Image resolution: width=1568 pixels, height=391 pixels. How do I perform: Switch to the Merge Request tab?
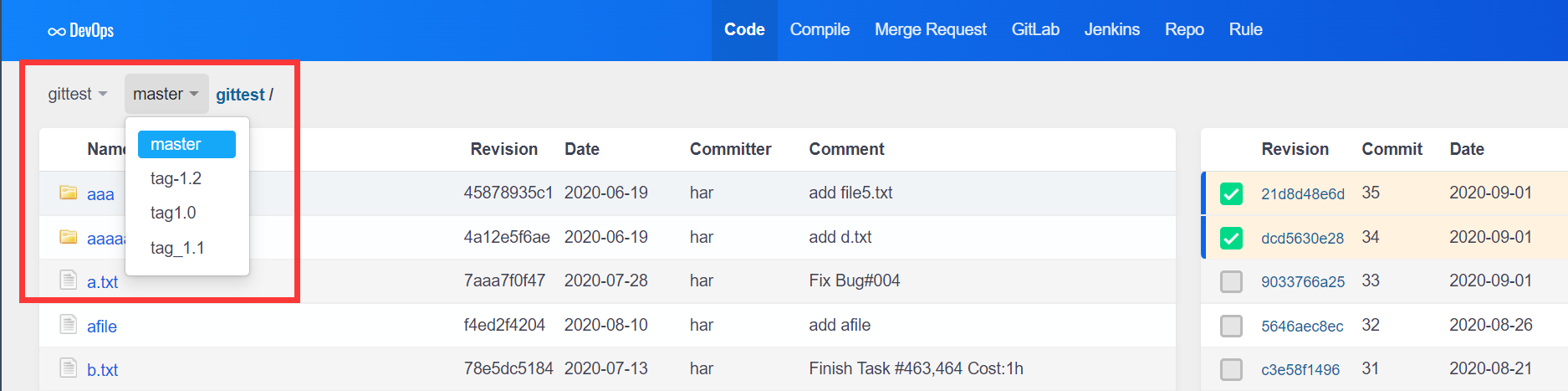pyautogui.click(x=930, y=29)
